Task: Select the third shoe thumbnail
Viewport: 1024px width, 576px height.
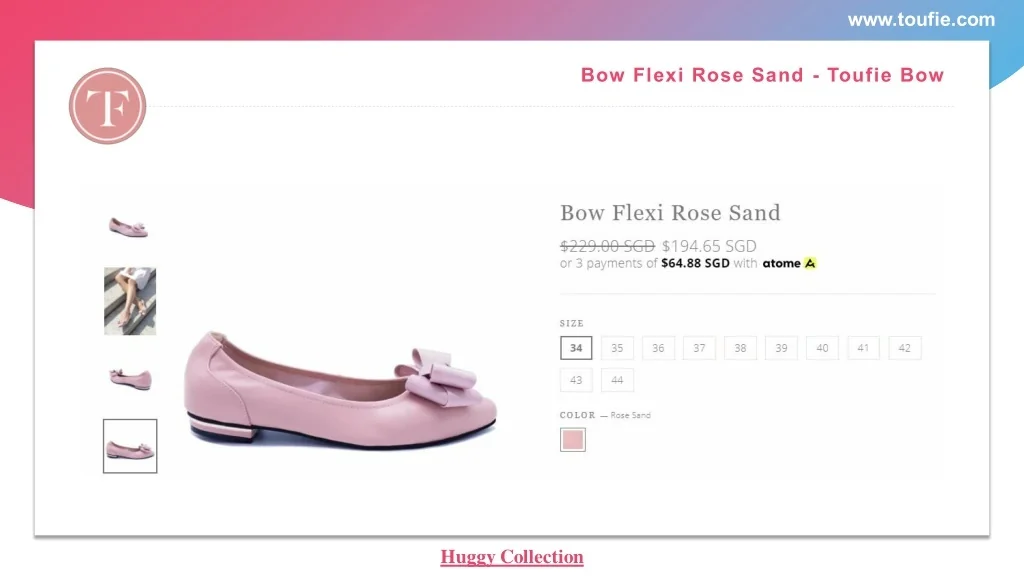Action: coord(130,378)
